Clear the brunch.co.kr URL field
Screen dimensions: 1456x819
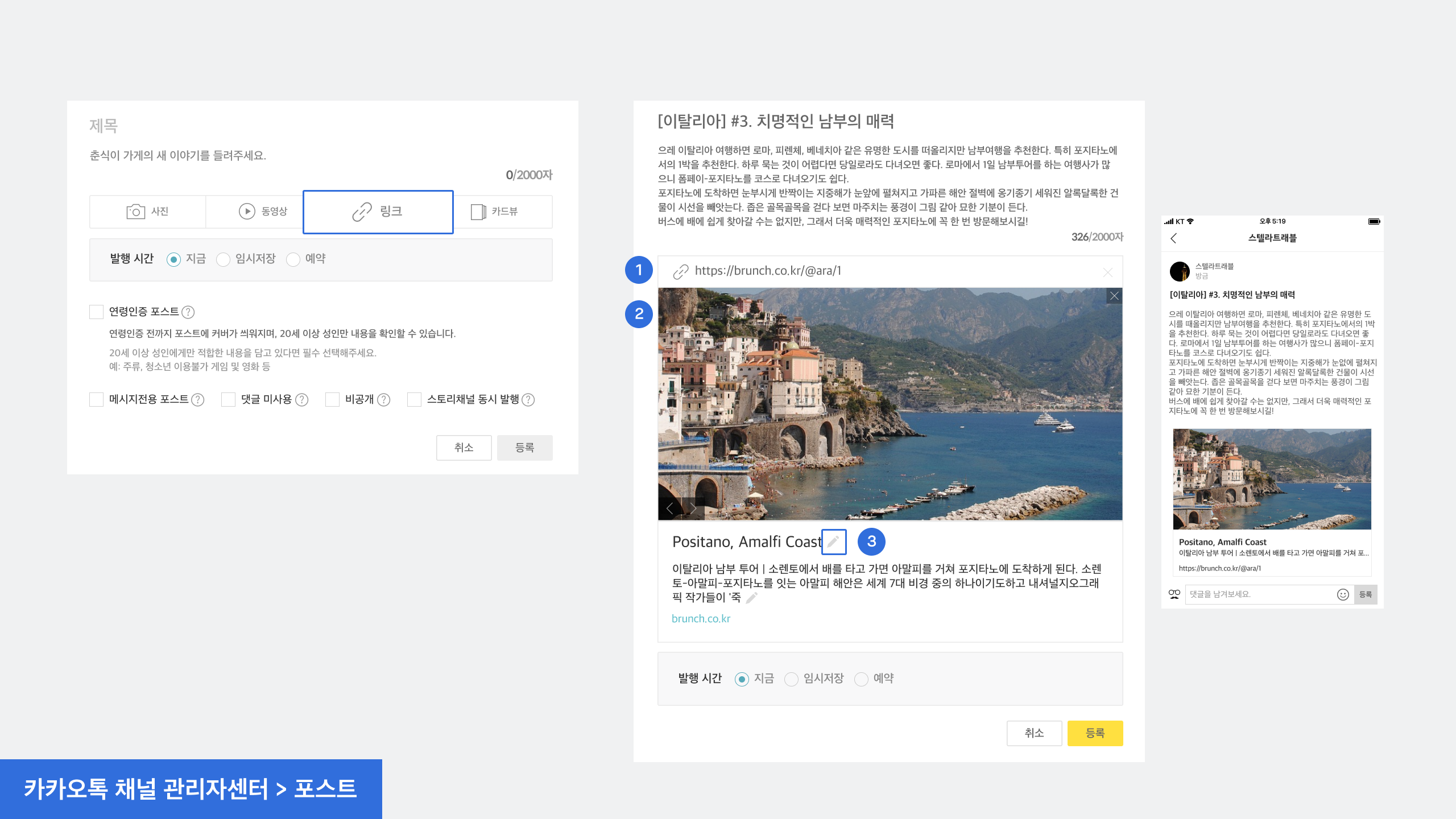[1107, 272]
